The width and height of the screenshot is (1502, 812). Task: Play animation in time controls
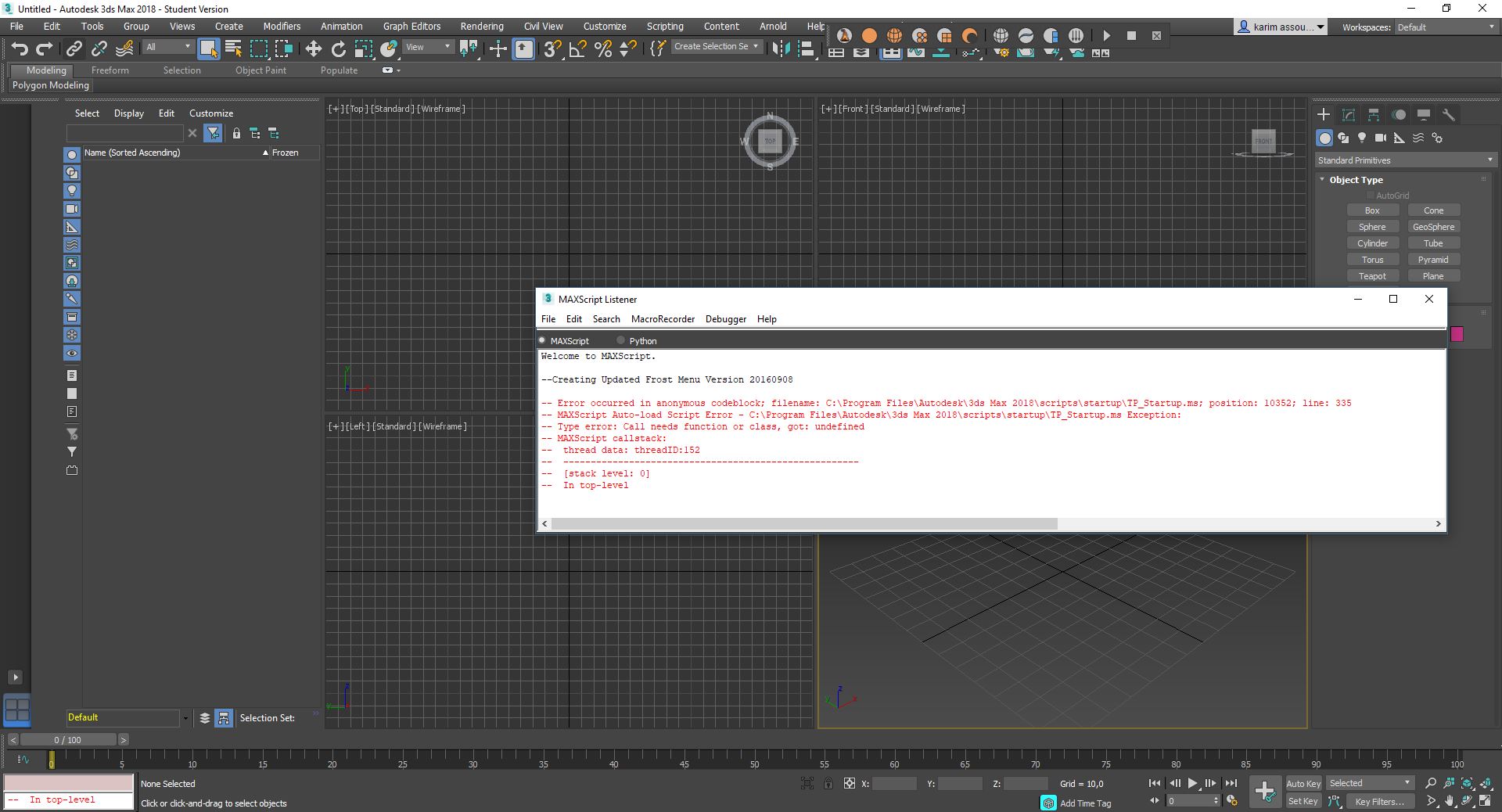tap(1192, 783)
